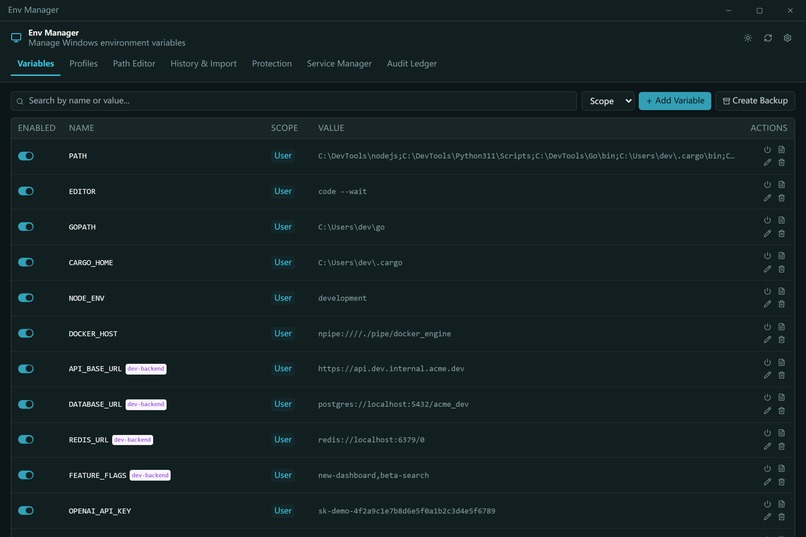Click the power icon in the DOCKER_HOST row
Image resolution: width=806 pixels, height=537 pixels.
[767, 326]
